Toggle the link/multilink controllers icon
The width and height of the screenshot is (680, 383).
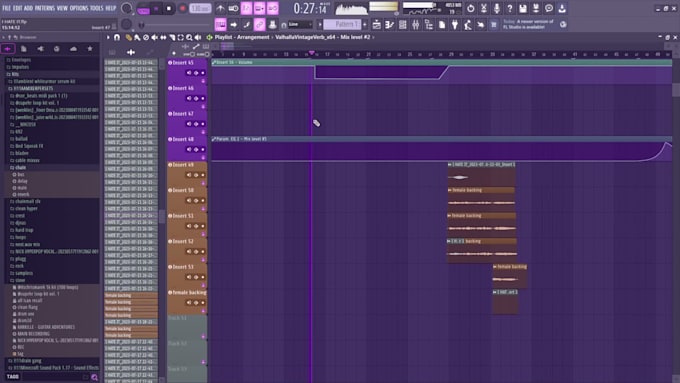[x=259, y=25]
